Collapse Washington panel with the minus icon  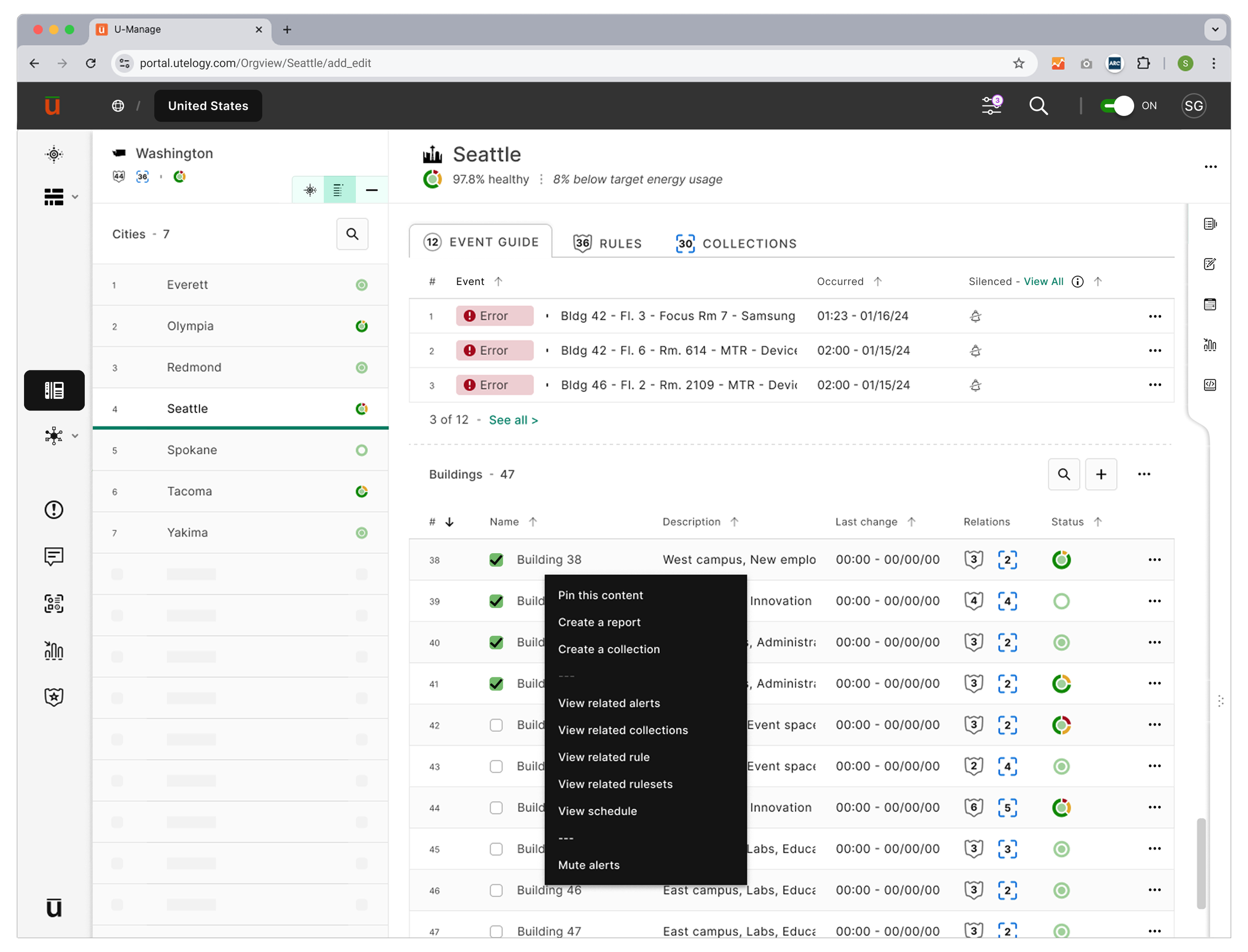(x=371, y=190)
